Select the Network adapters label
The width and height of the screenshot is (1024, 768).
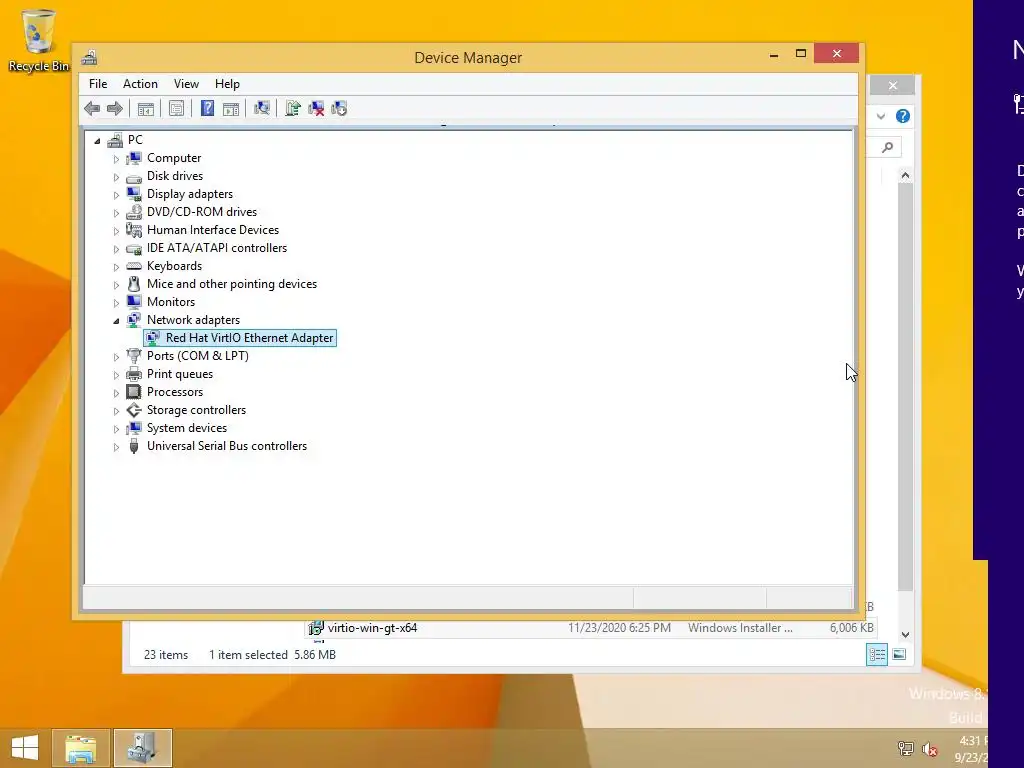coord(193,320)
